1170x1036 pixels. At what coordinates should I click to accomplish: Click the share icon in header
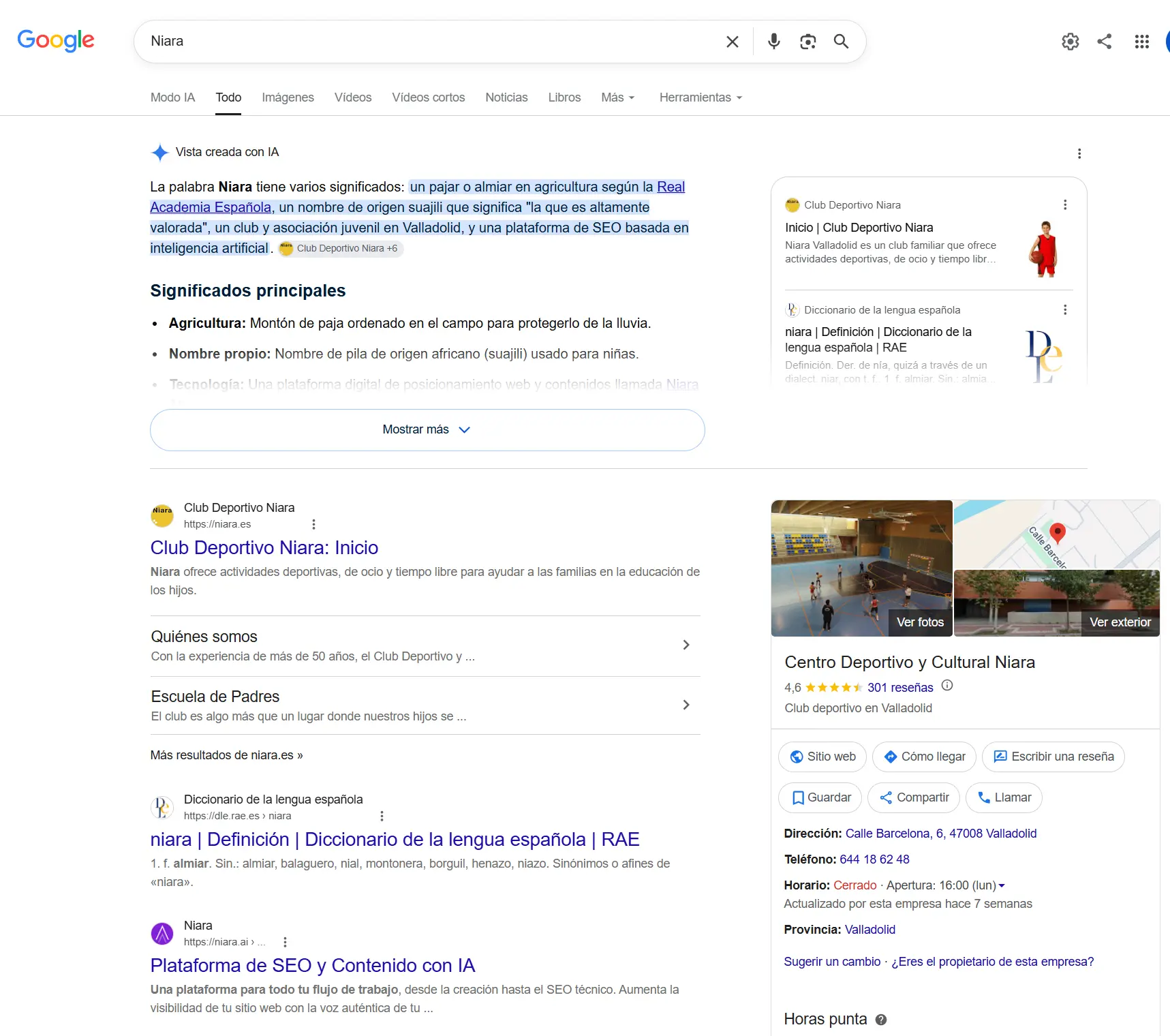(x=1105, y=42)
